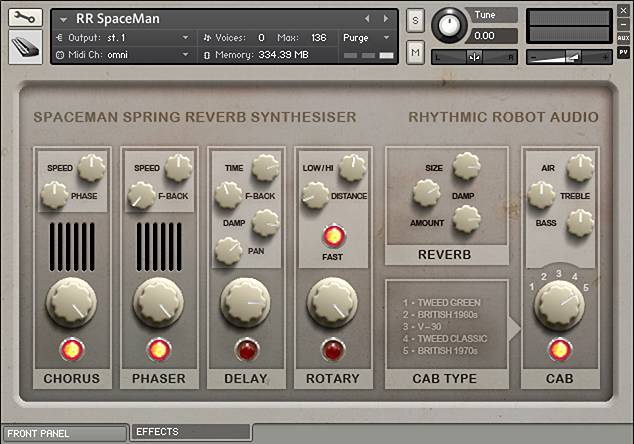Click the "3 - V-30" cab list entry

pyautogui.click(x=422, y=327)
